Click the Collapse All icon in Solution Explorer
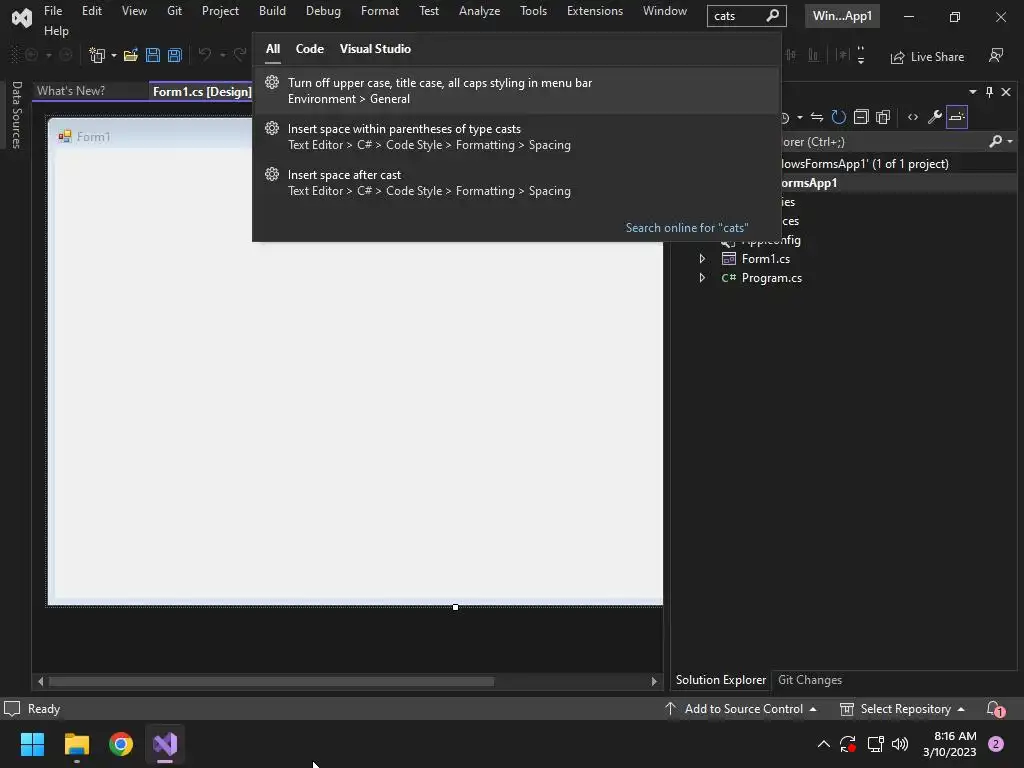This screenshot has width=1024, height=768. tap(861, 117)
